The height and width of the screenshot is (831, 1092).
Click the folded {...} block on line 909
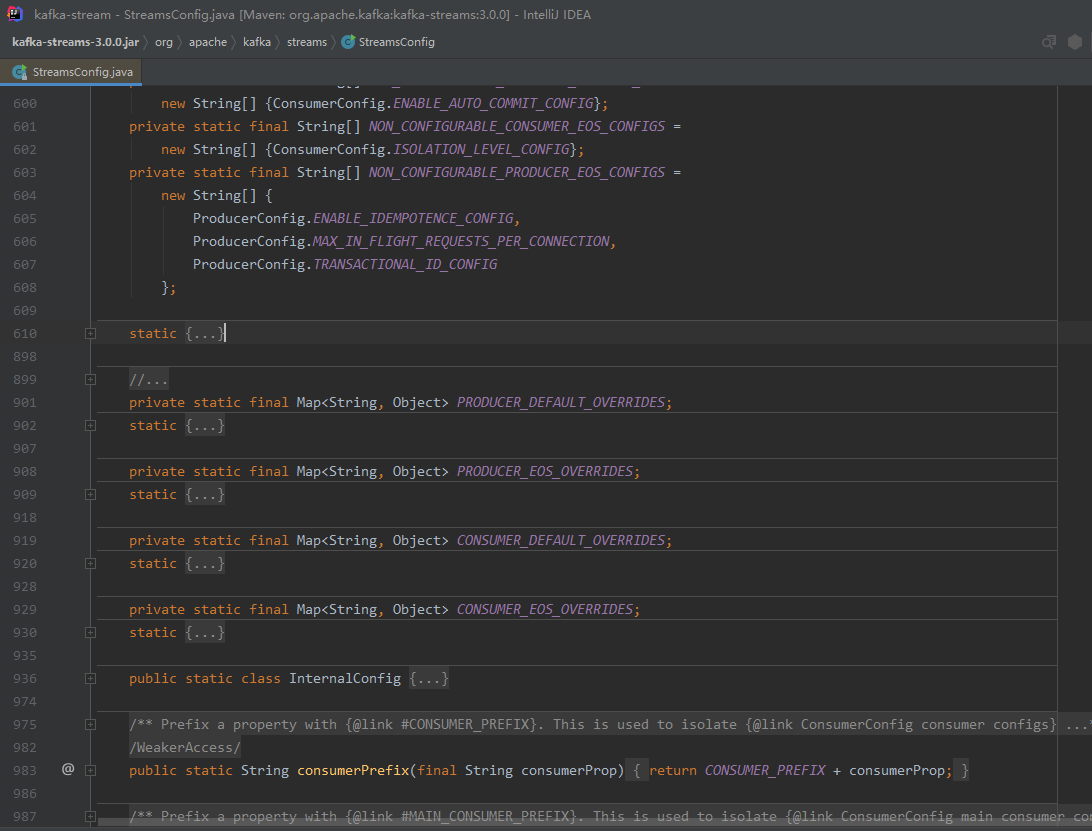[205, 495]
